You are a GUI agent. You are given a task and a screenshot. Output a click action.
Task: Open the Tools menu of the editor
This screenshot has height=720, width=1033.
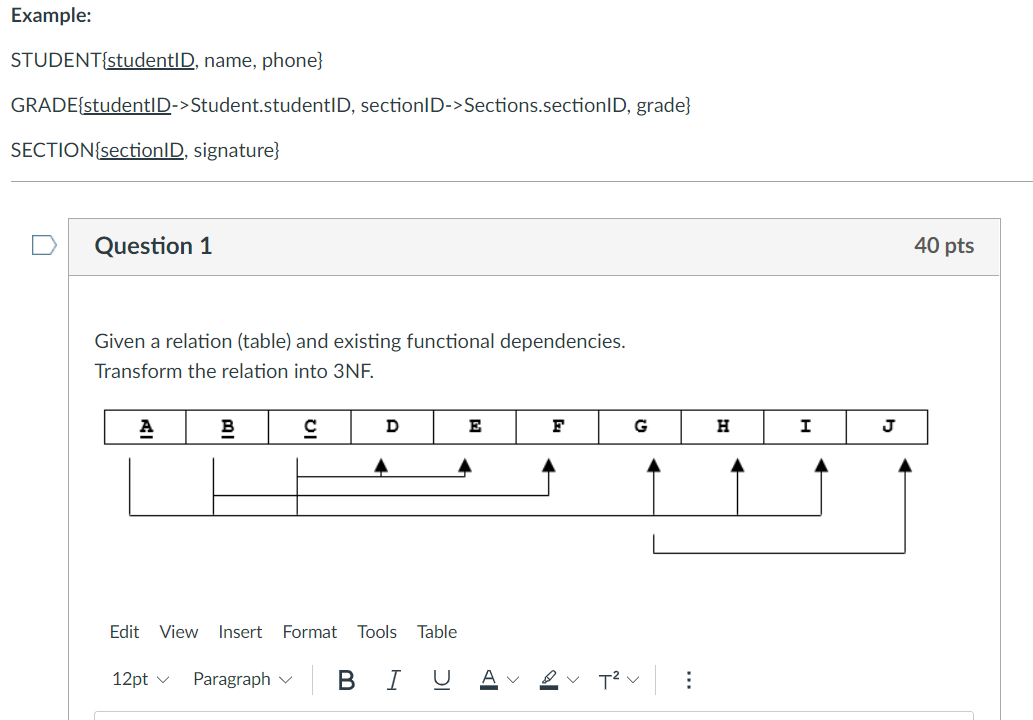[x=377, y=632]
